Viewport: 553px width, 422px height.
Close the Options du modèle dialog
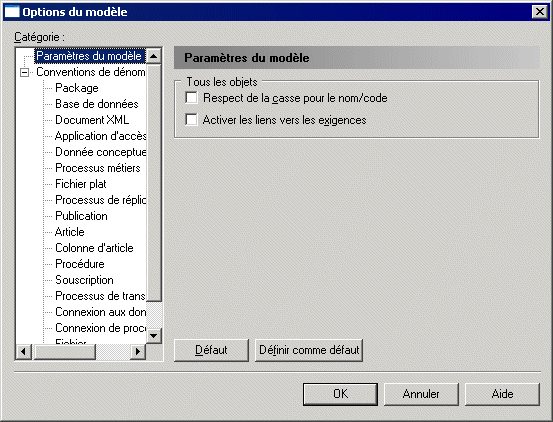[x=540, y=12]
